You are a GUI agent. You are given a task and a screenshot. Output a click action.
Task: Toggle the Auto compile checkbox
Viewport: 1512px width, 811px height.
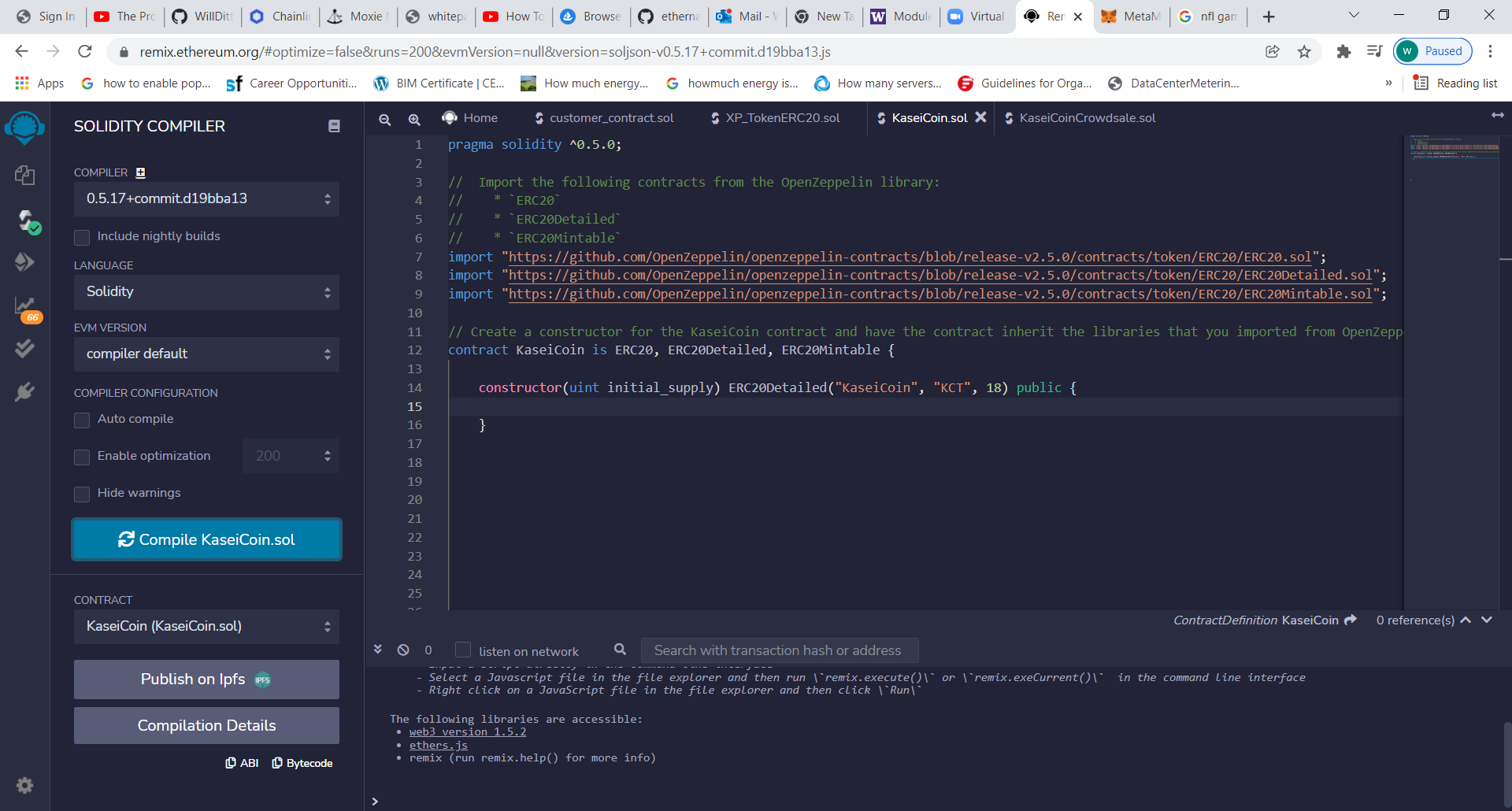82,420
